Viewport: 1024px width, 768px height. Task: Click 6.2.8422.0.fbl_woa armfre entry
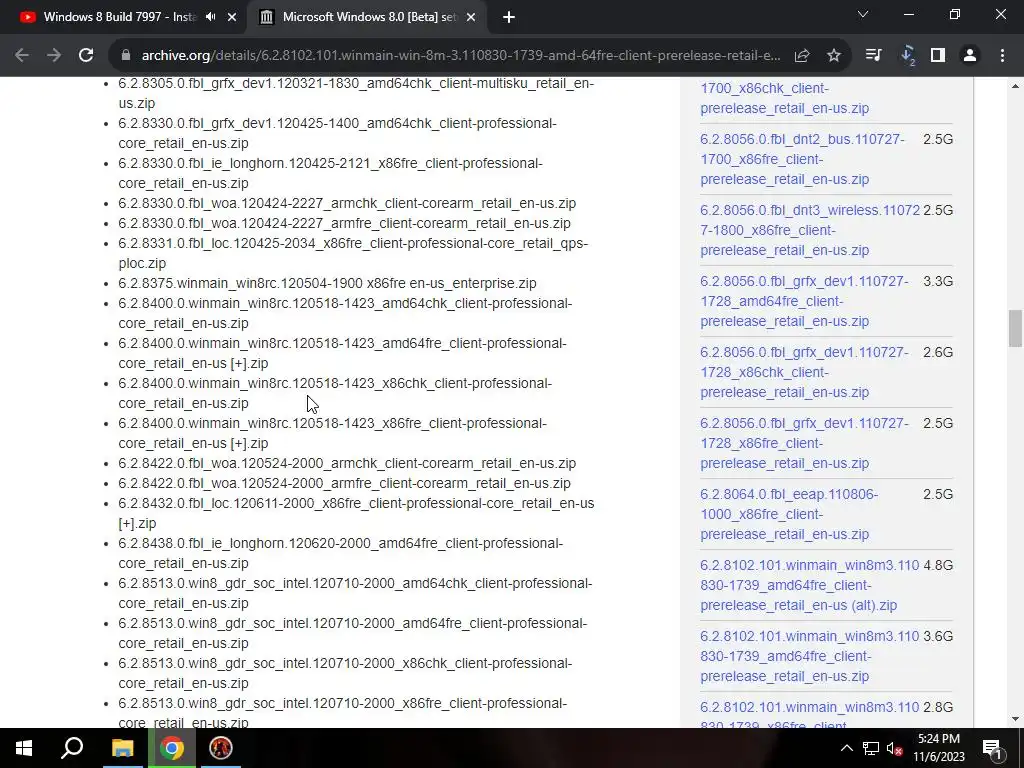(x=344, y=483)
